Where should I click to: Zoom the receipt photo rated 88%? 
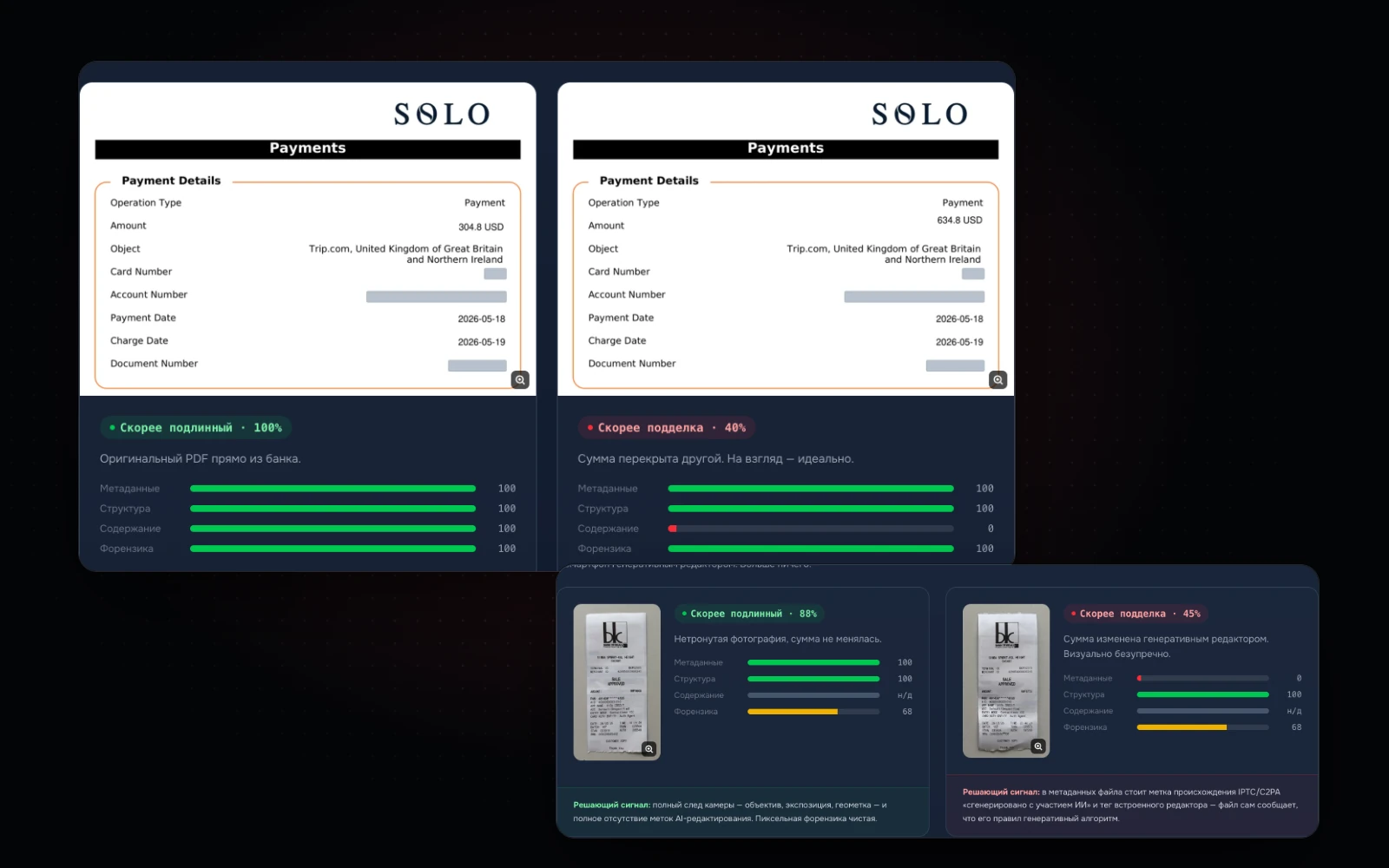coord(648,749)
